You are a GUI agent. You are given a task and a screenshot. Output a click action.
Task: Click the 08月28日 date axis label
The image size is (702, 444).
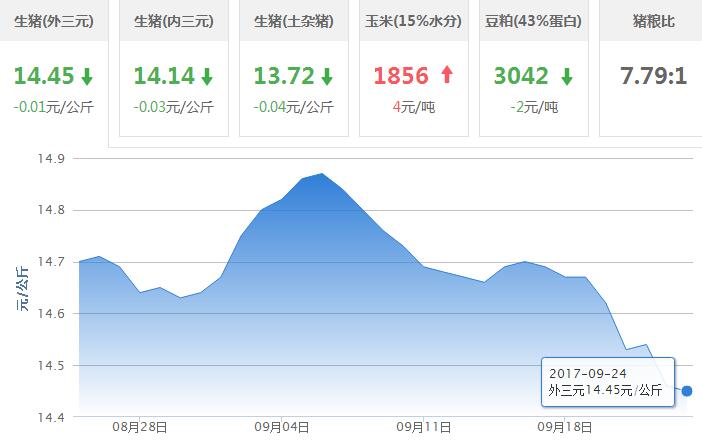[x=140, y=426]
